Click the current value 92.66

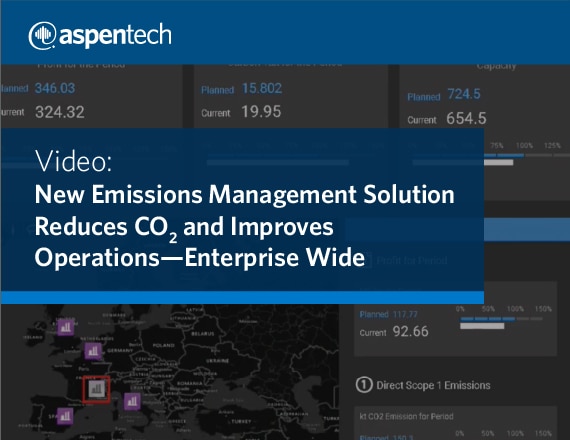coord(410,331)
